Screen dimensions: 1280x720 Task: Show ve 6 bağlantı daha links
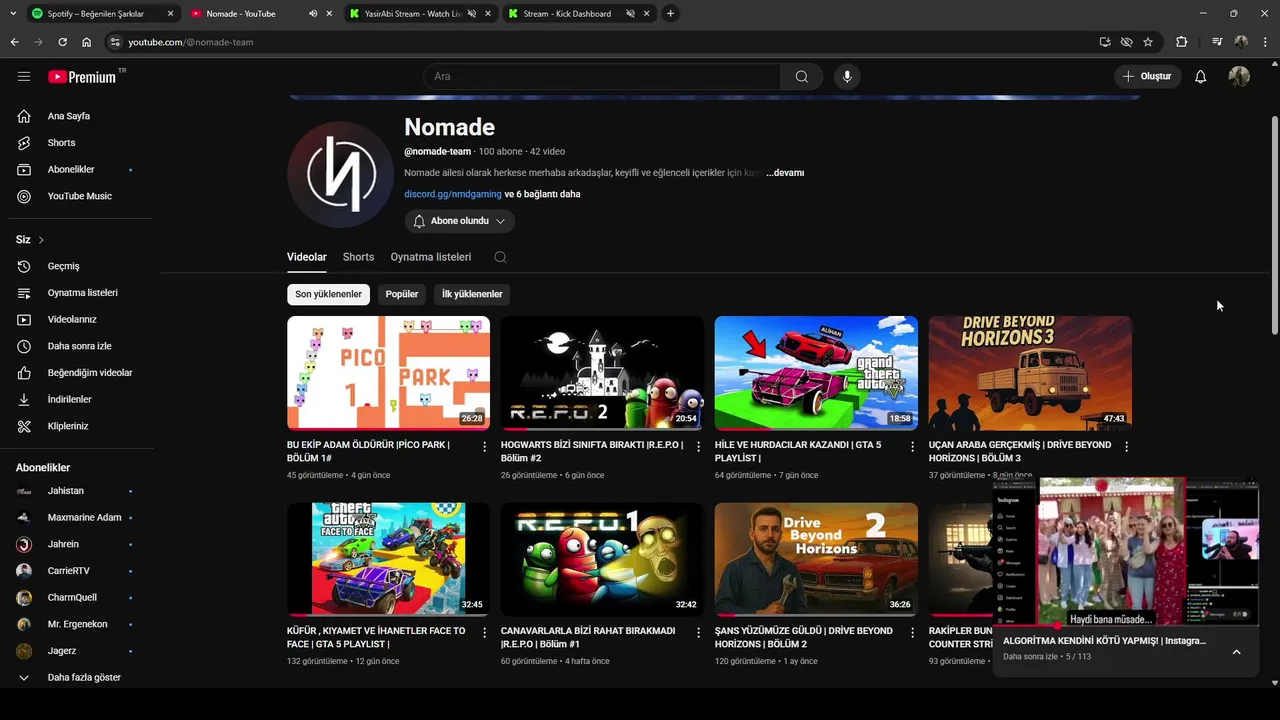click(x=542, y=194)
